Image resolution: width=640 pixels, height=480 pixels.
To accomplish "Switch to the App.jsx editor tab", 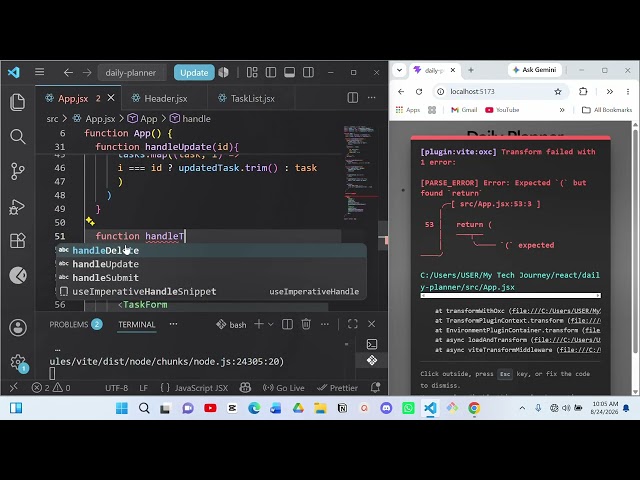I will tap(73, 98).
